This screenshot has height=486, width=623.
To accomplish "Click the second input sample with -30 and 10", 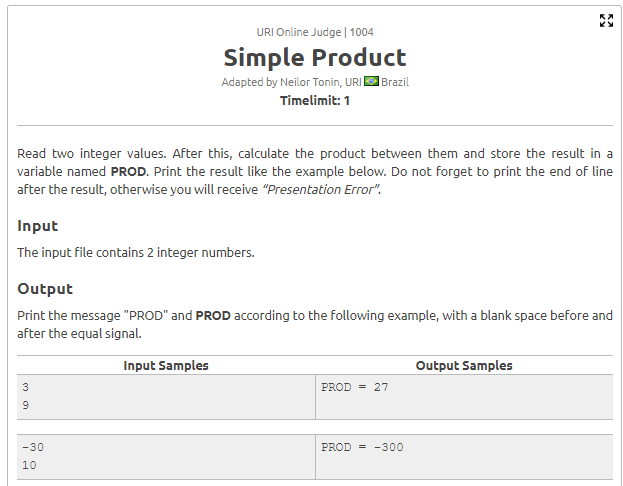I will pos(166,457).
